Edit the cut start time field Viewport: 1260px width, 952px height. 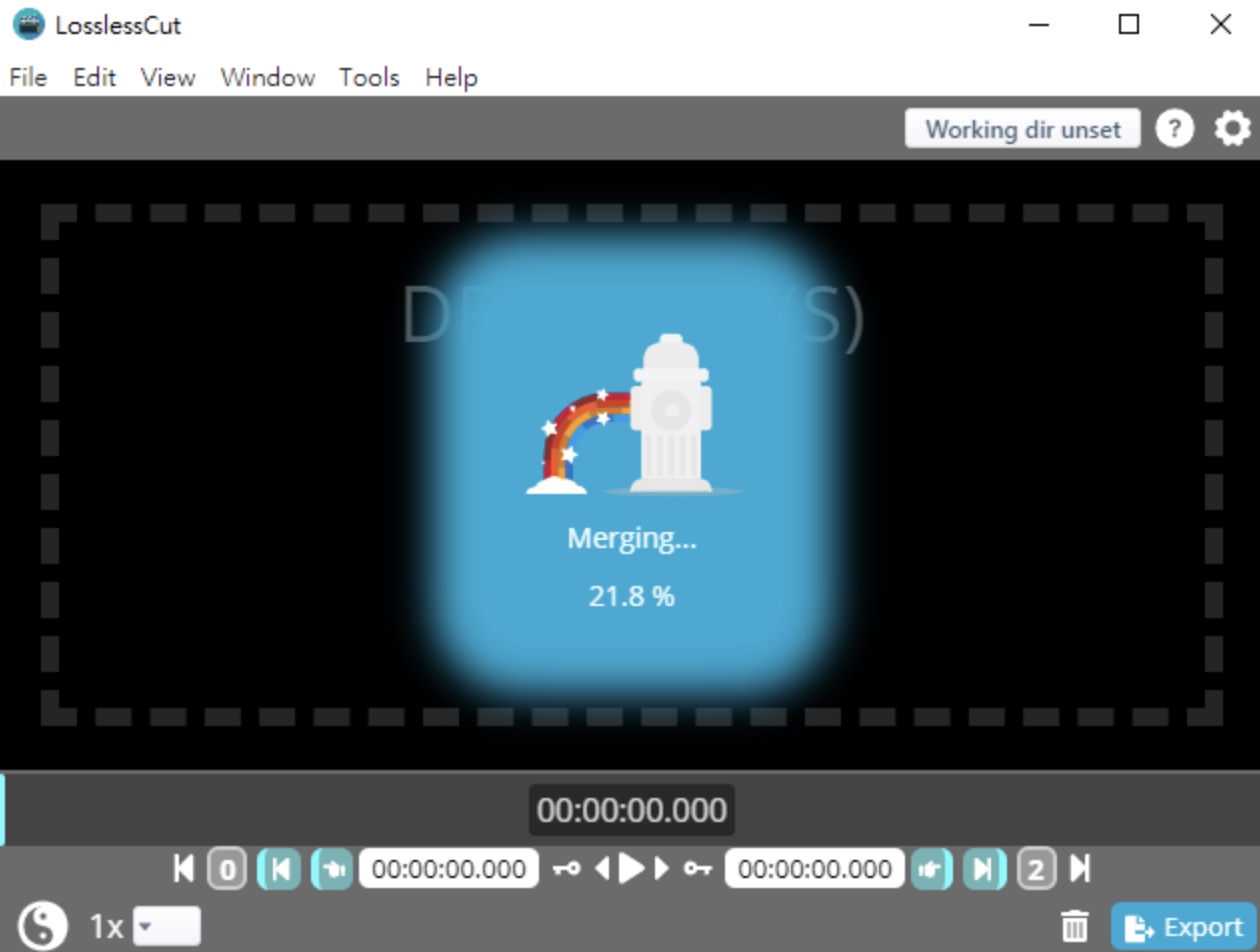tap(449, 869)
